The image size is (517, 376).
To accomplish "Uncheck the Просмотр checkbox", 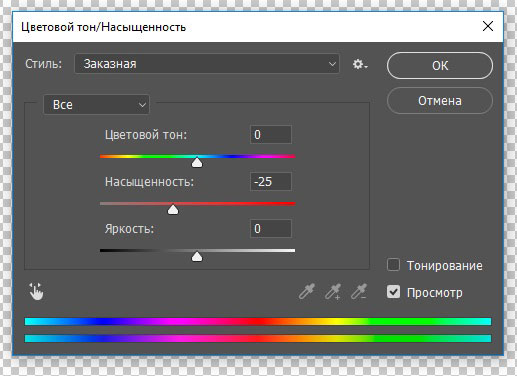I will click(x=393, y=292).
